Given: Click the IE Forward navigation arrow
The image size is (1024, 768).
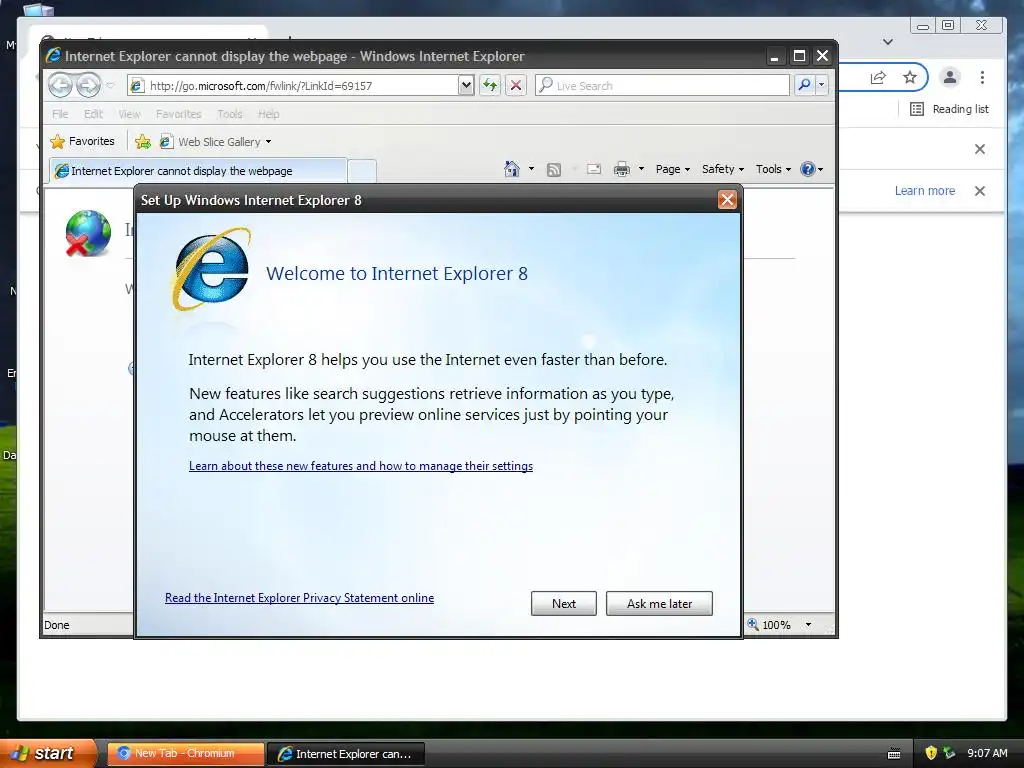Looking at the screenshot, I should tap(88, 85).
